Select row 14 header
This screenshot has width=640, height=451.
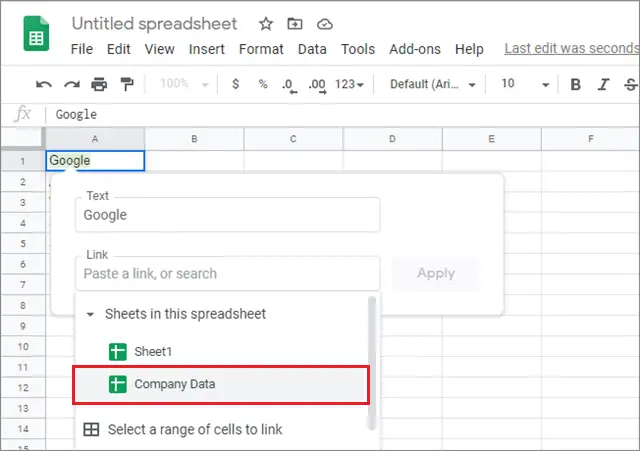coord(23,429)
